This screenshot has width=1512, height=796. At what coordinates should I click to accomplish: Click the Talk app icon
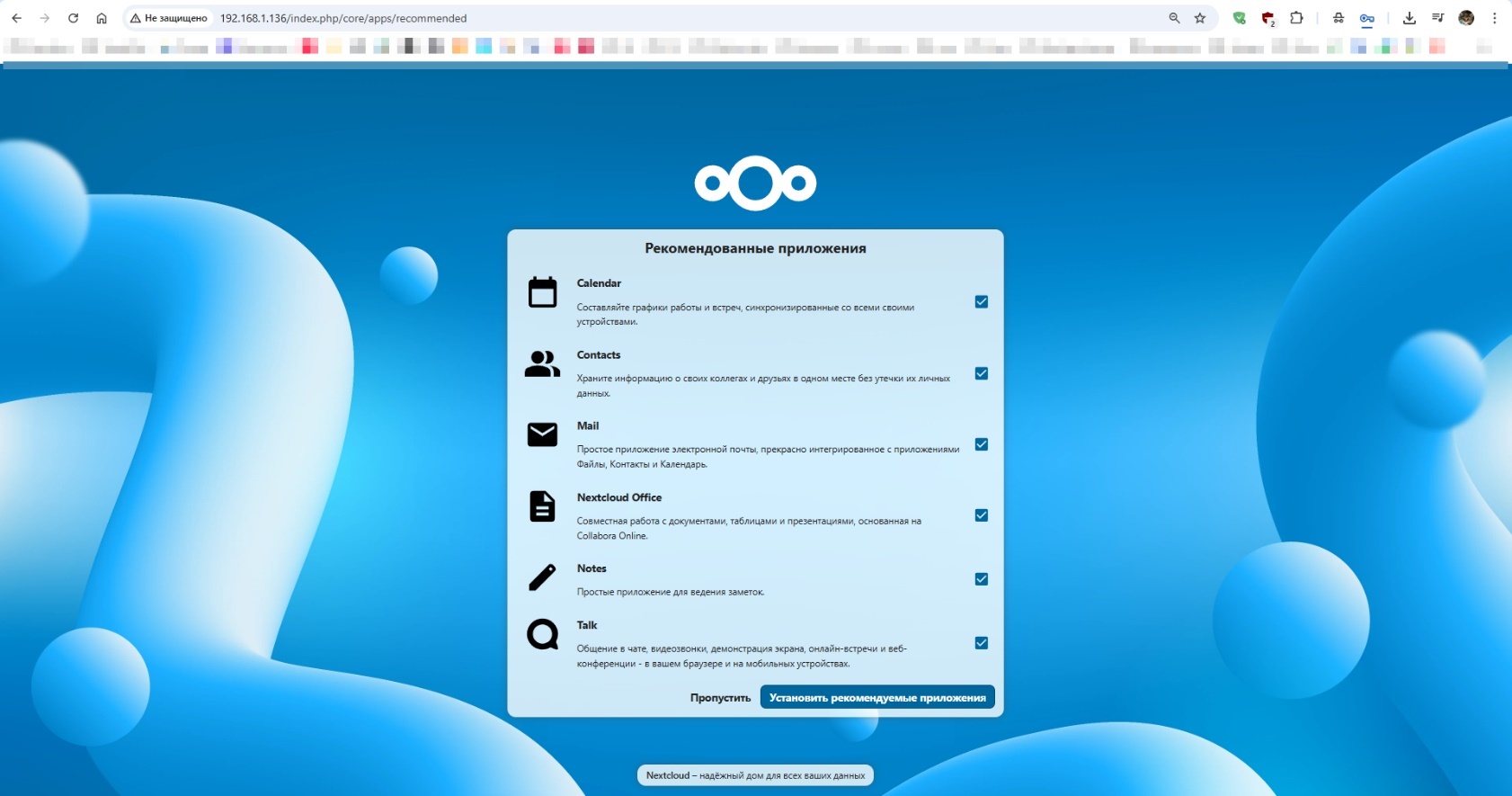(542, 634)
